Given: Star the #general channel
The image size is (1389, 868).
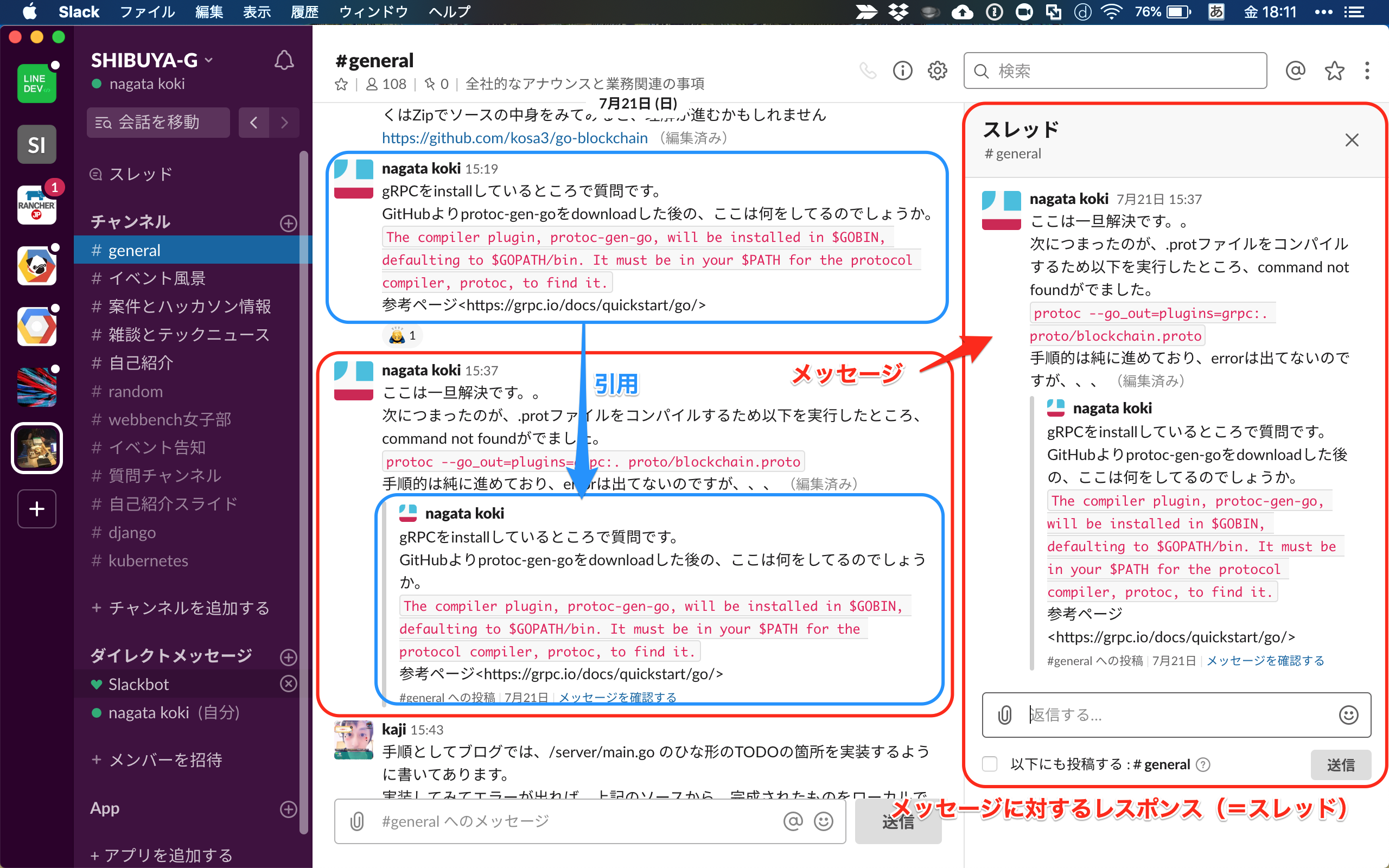Looking at the screenshot, I should pyautogui.click(x=341, y=85).
